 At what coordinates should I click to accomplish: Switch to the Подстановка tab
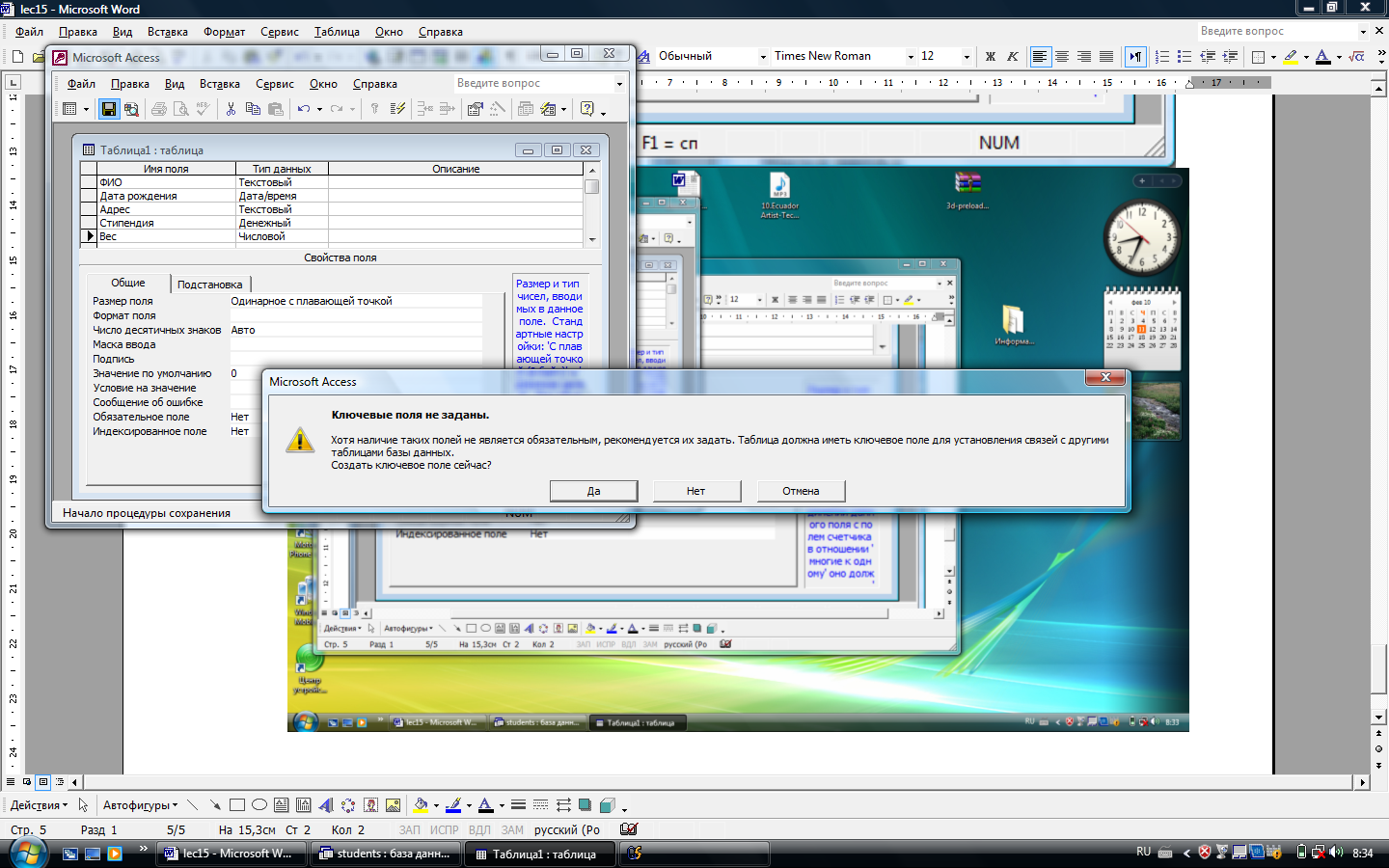tap(209, 285)
